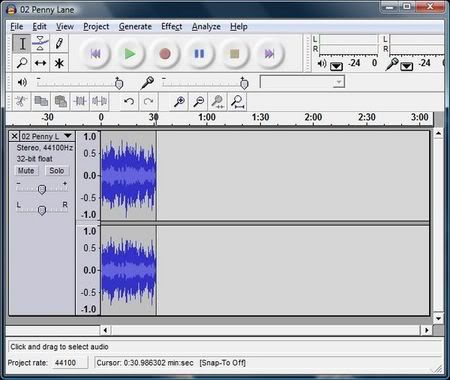Solo the 02 Penny Lane track

click(x=57, y=171)
